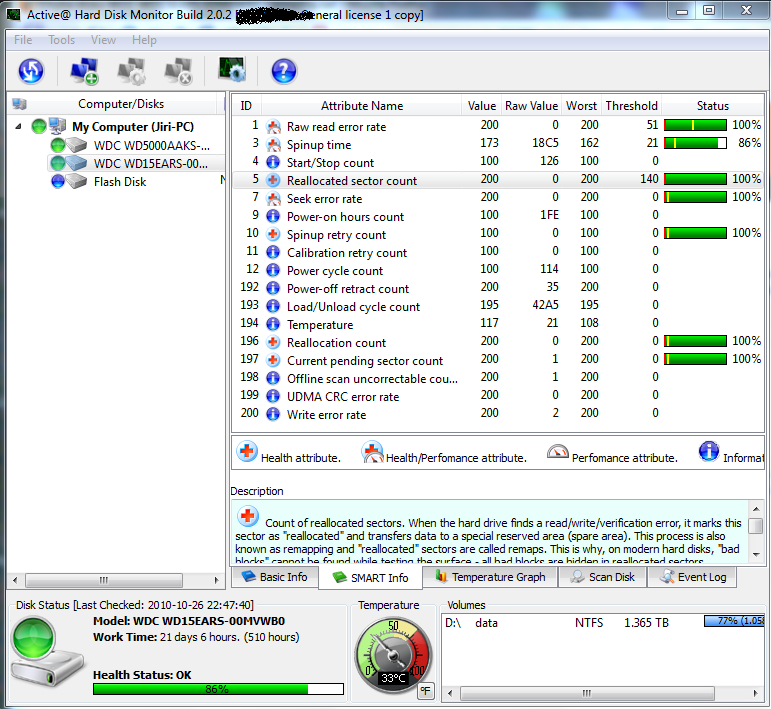The height and width of the screenshot is (709, 771).
Task: Sort by the Threshold column header
Action: 631,106
